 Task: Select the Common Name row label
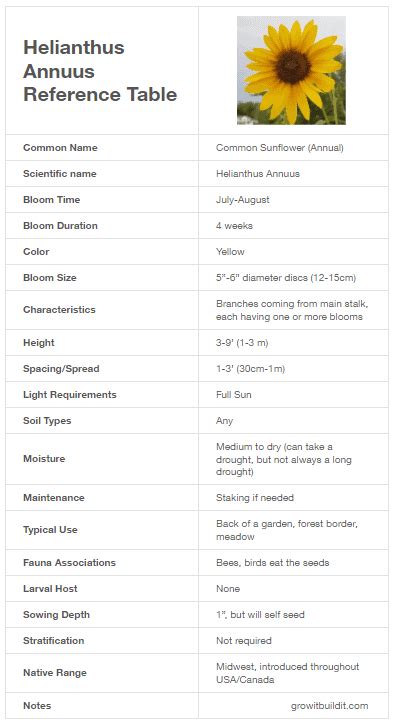point(60,148)
